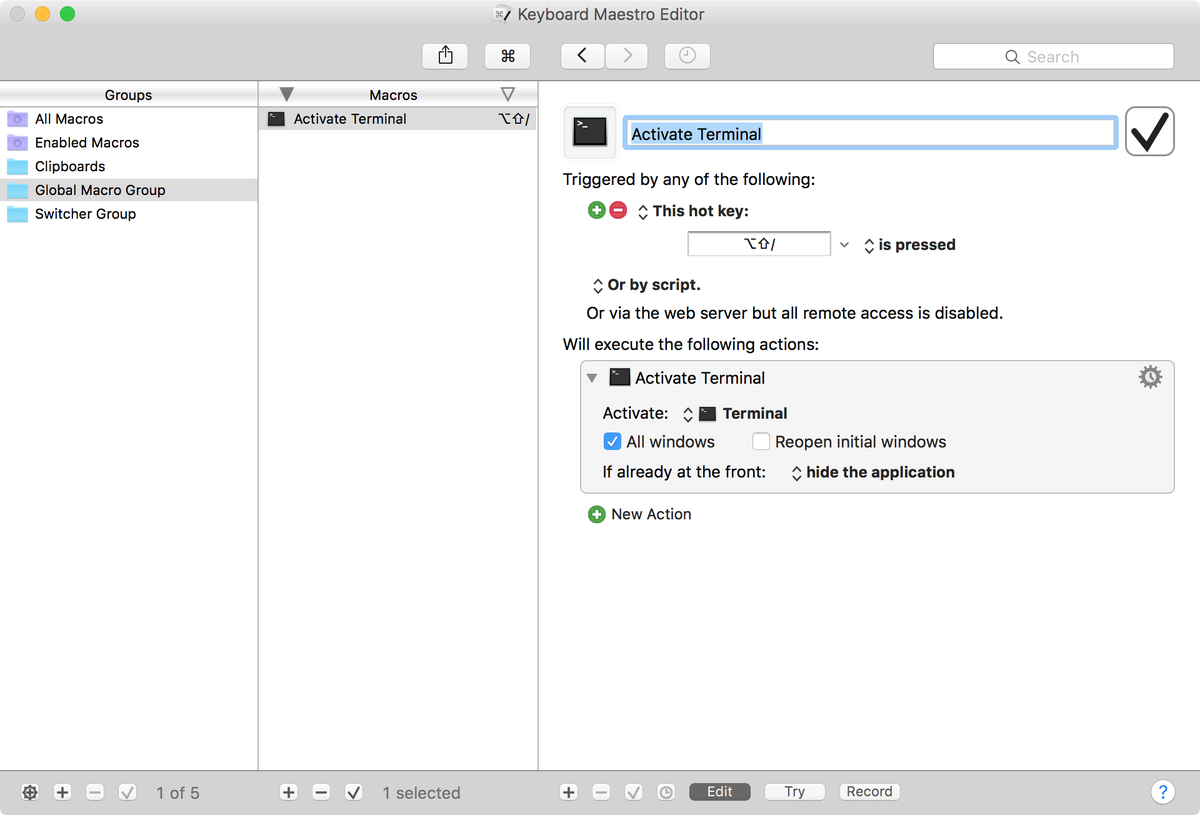This screenshot has width=1200, height=815.
Task: Open the 'Or by script' popup
Action: pyautogui.click(x=647, y=285)
